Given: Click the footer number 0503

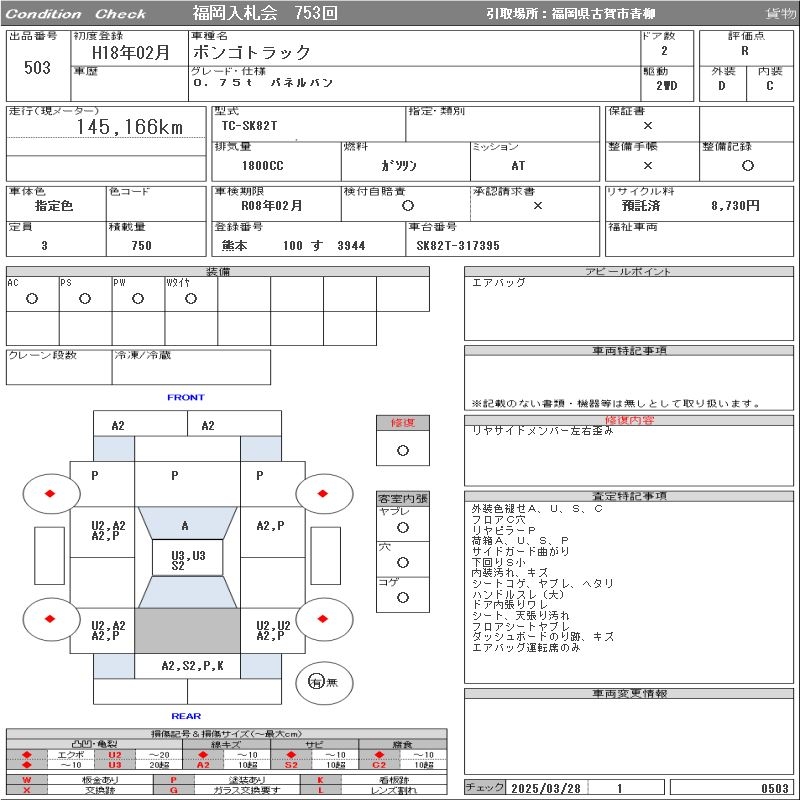Looking at the screenshot, I should click(774, 788).
